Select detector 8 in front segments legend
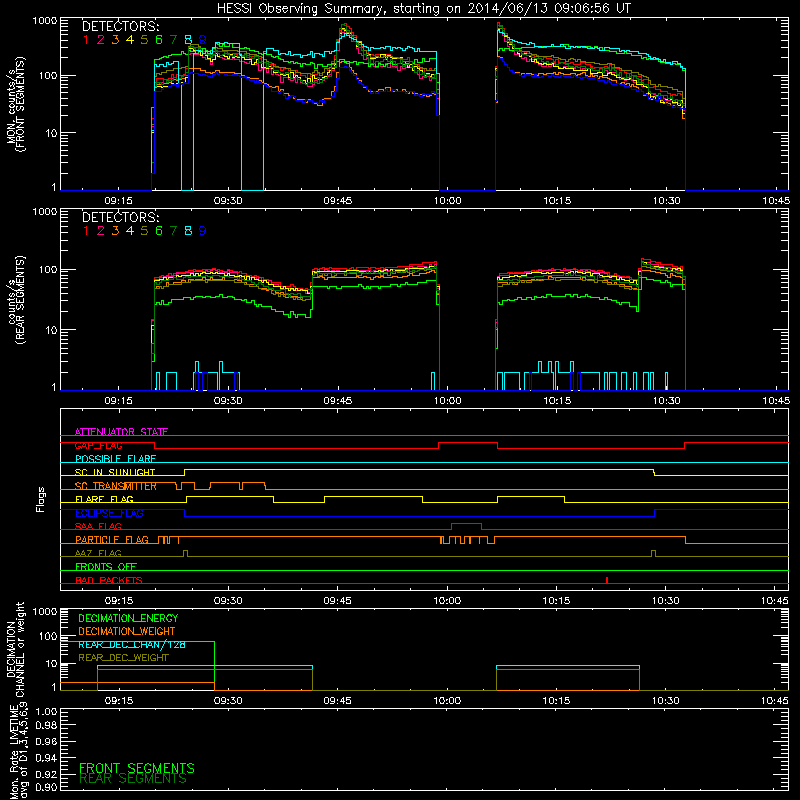 point(188,40)
